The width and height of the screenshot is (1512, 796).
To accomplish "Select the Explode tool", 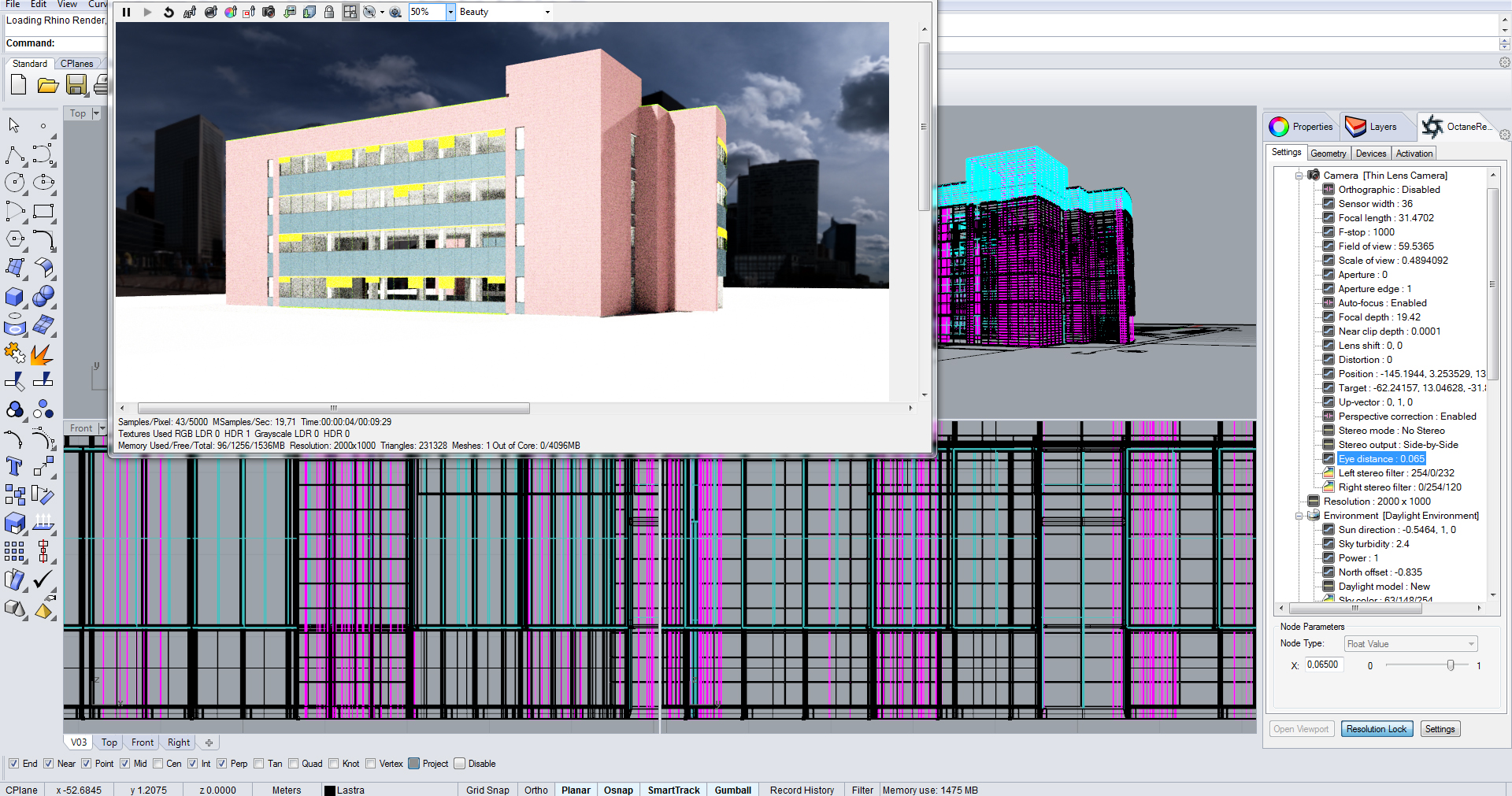I will [x=43, y=354].
